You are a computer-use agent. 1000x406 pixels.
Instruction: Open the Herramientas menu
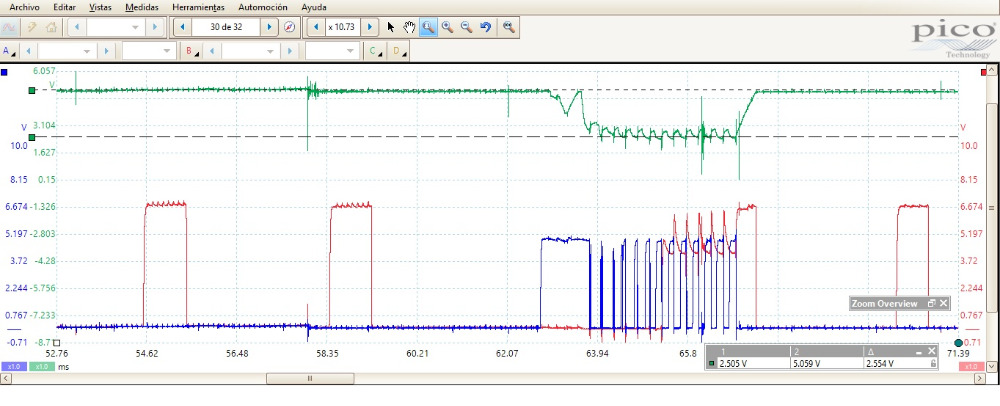(x=196, y=7)
